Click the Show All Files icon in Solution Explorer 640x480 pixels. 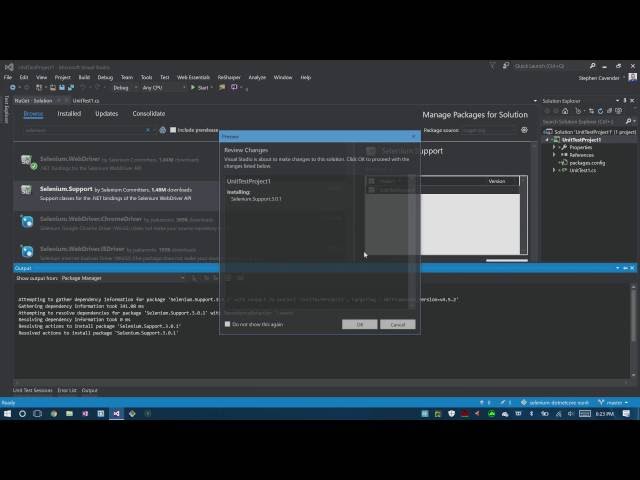[x=619, y=111]
